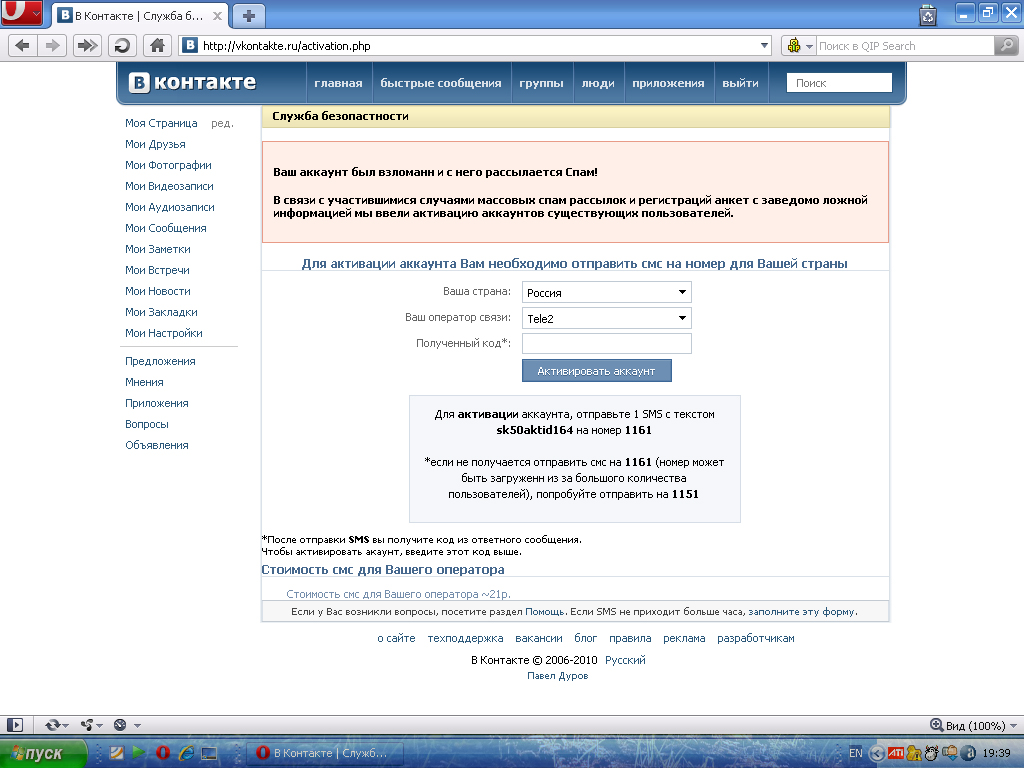Click the Объявления sidebar link
Image resolution: width=1024 pixels, height=768 pixels.
click(x=157, y=445)
